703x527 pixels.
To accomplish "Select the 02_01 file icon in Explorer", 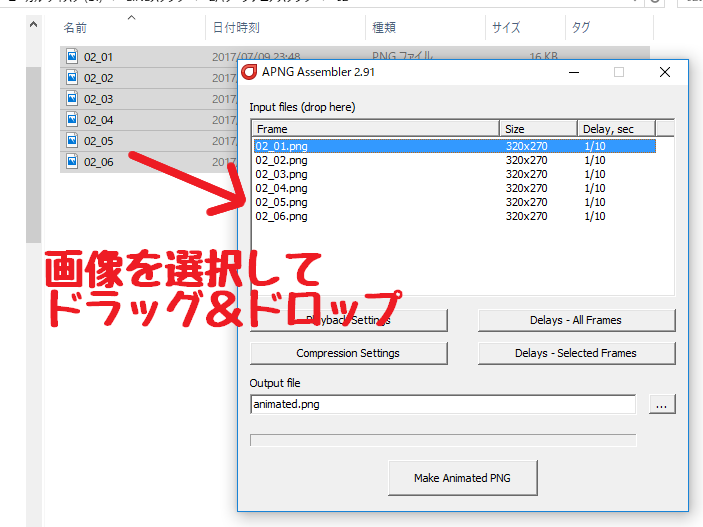I will [x=72, y=56].
